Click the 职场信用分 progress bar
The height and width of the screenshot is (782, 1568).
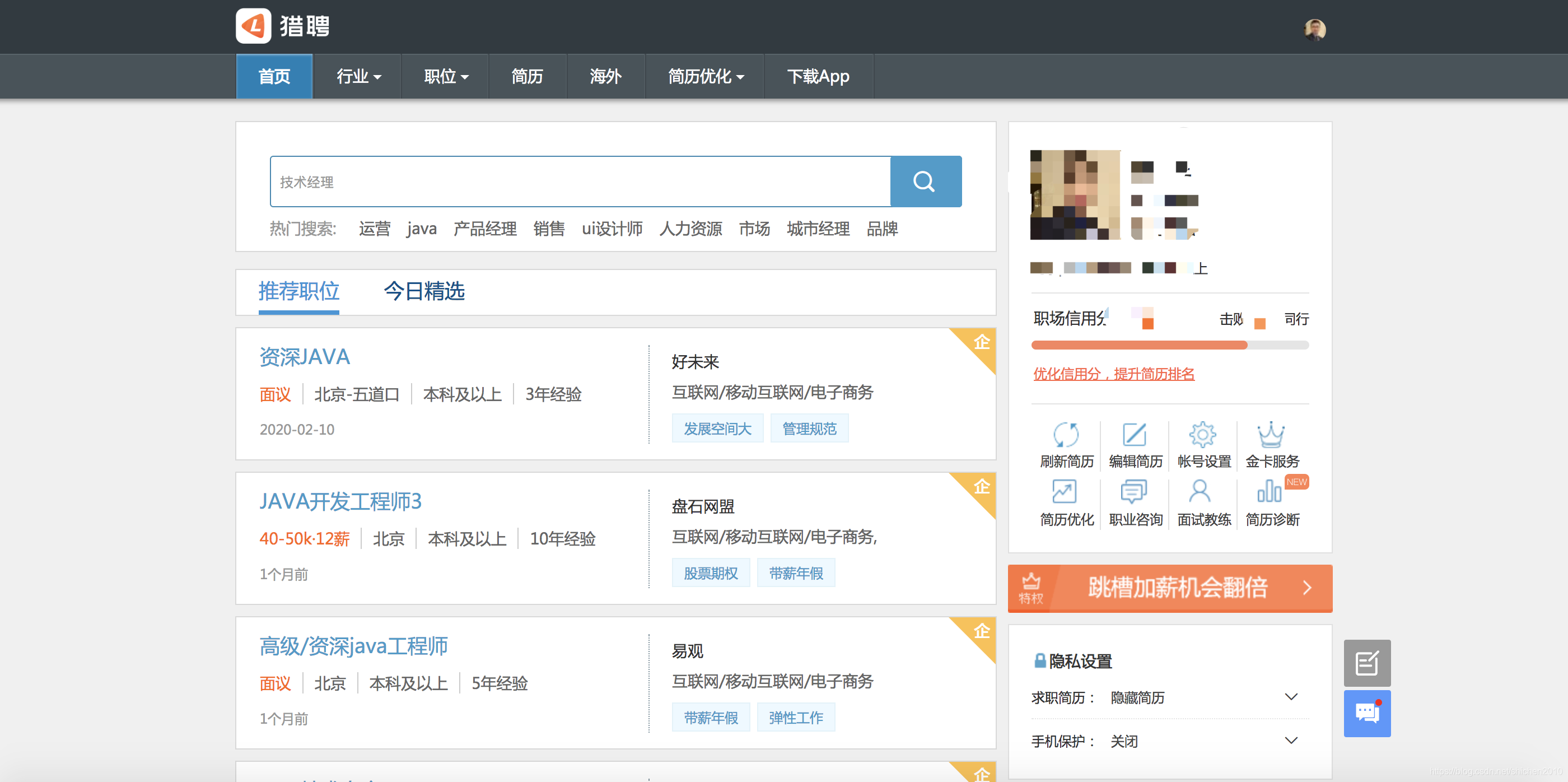coord(1169,345)
